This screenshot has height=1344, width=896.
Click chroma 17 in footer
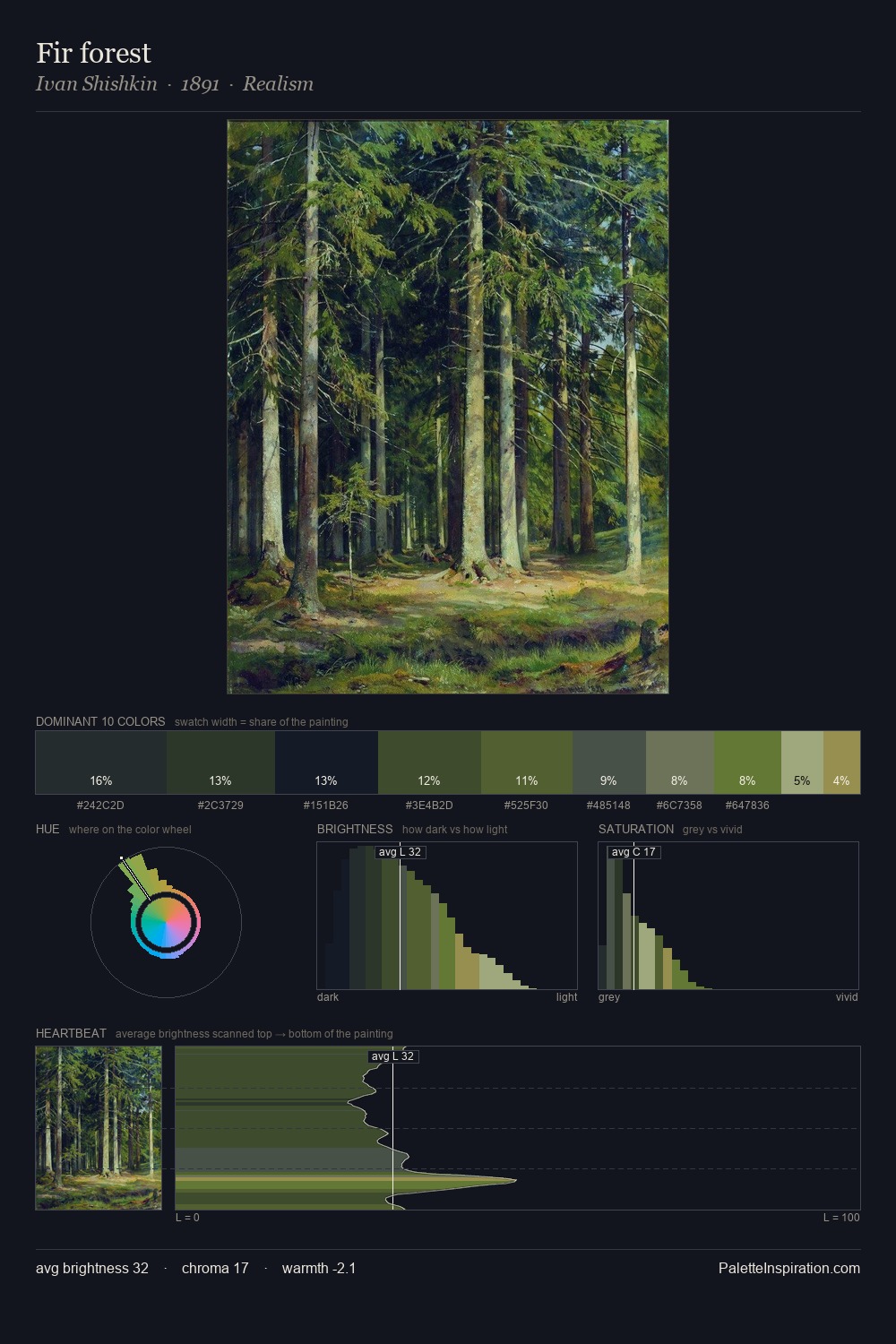pyautogui.click(x=215, y=1268)
